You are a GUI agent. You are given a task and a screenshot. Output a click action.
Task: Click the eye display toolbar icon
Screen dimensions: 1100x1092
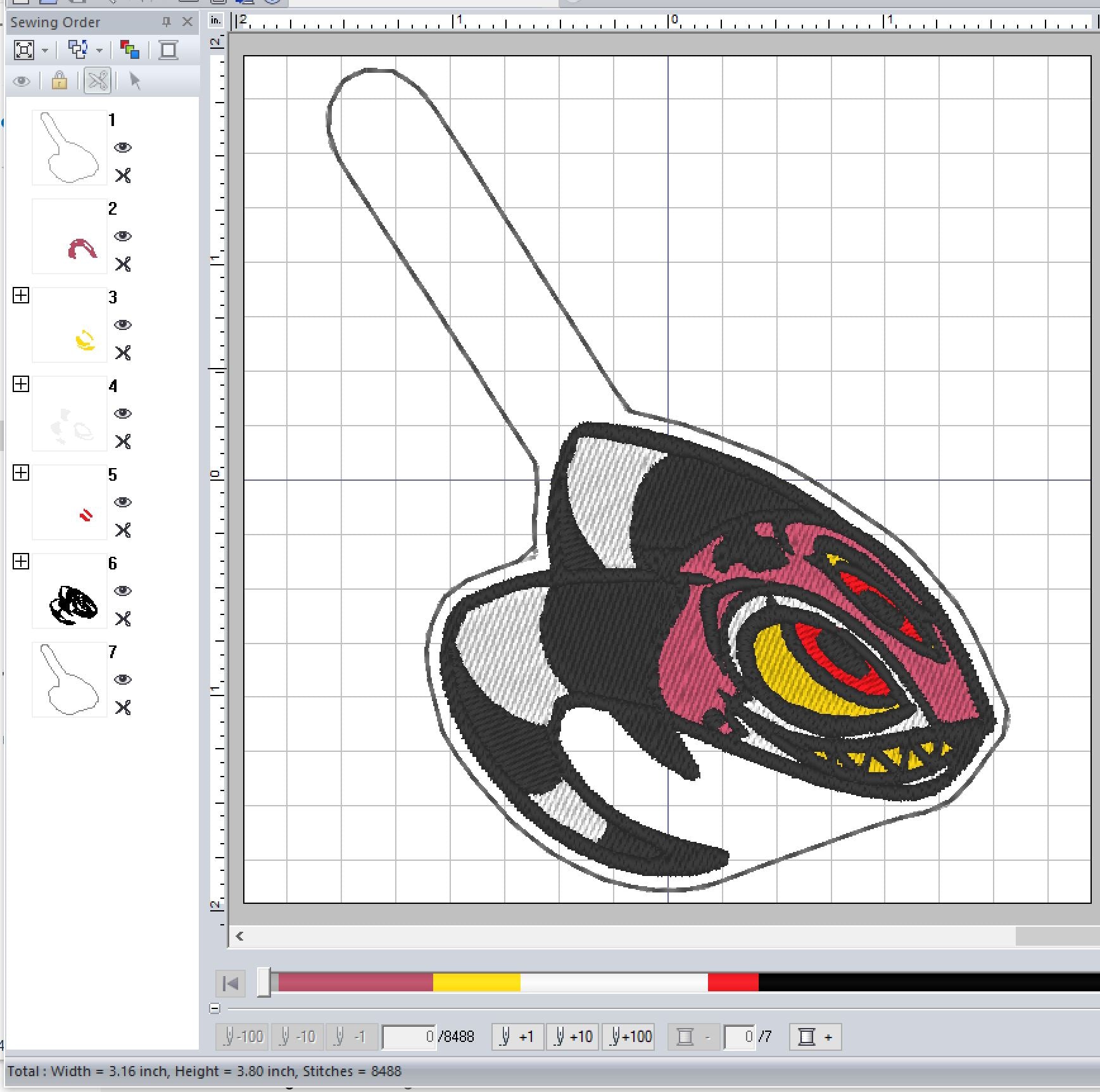(22, 81)
